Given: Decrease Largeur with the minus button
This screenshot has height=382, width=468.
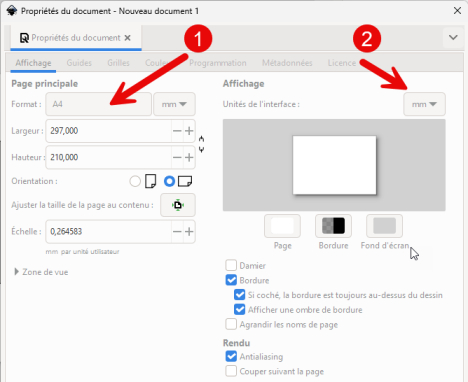Looking at the screenshot, I should (x=177, y=131).
